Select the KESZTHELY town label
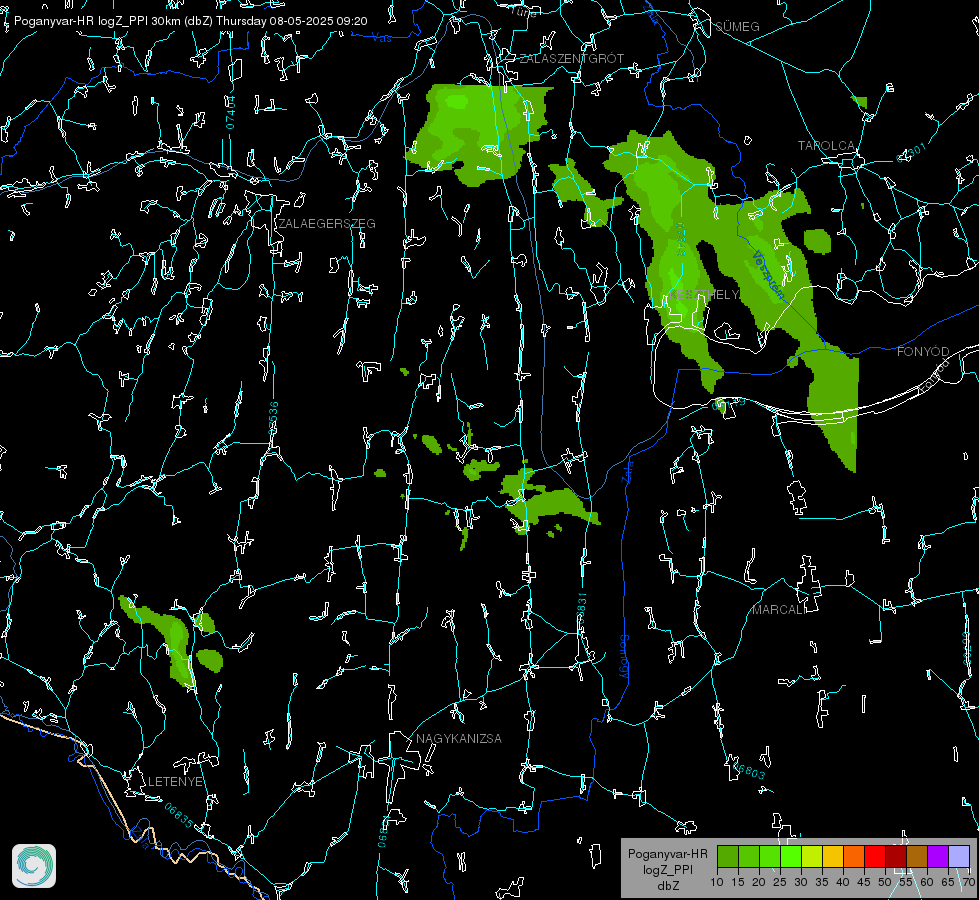The height and width of the screenshot is (900, 979). click(704, 294)
